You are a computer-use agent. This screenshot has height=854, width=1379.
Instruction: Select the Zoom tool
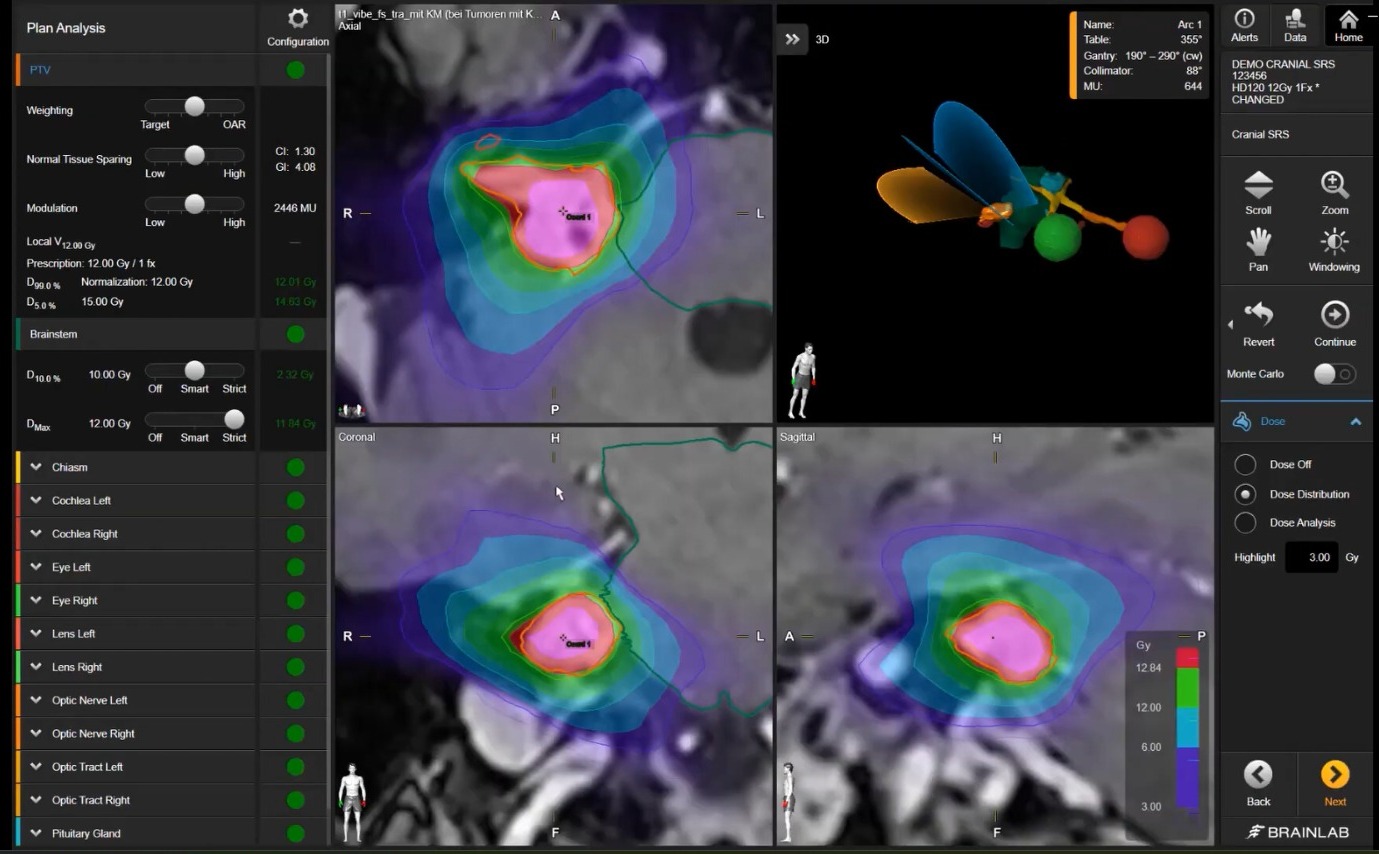click(x=1334, y=186)
